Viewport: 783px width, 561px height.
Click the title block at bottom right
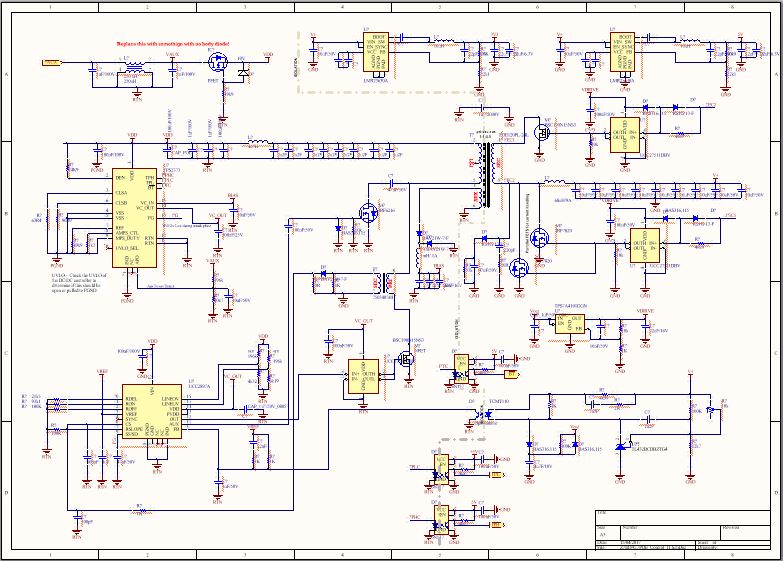683,530
